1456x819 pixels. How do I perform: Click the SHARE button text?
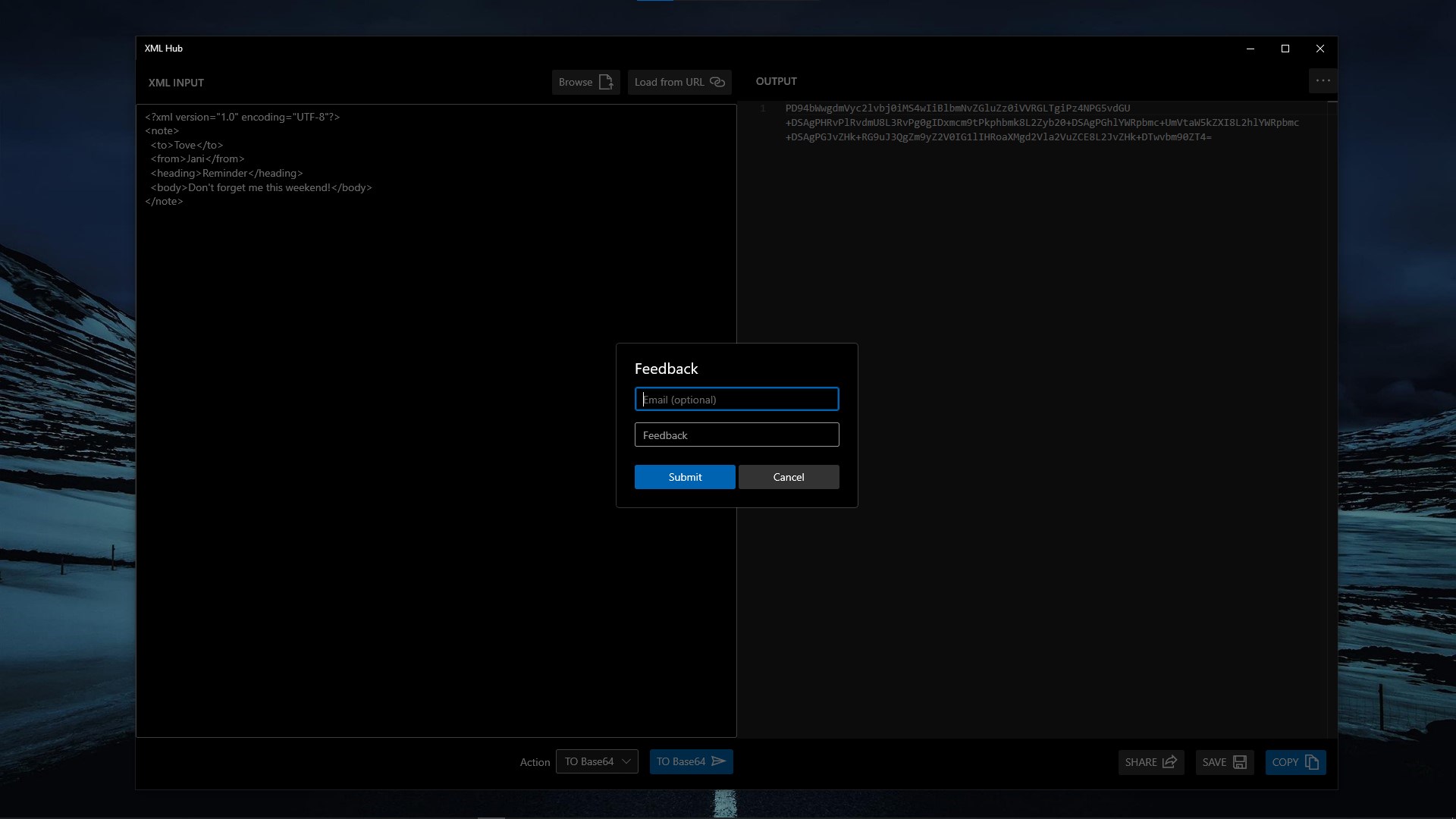point(1141,762)
